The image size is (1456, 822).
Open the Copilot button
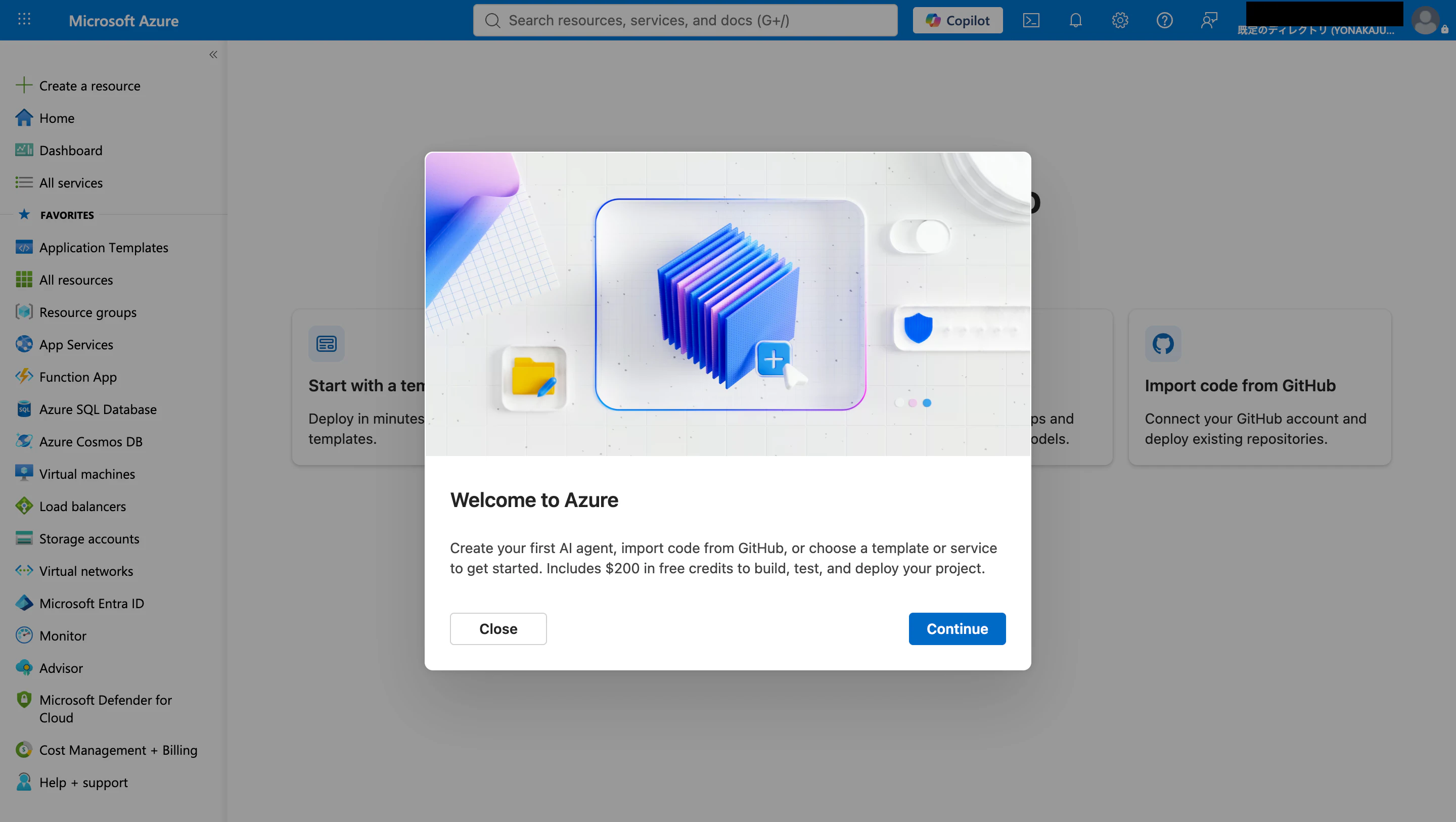[x=958, y=20]
